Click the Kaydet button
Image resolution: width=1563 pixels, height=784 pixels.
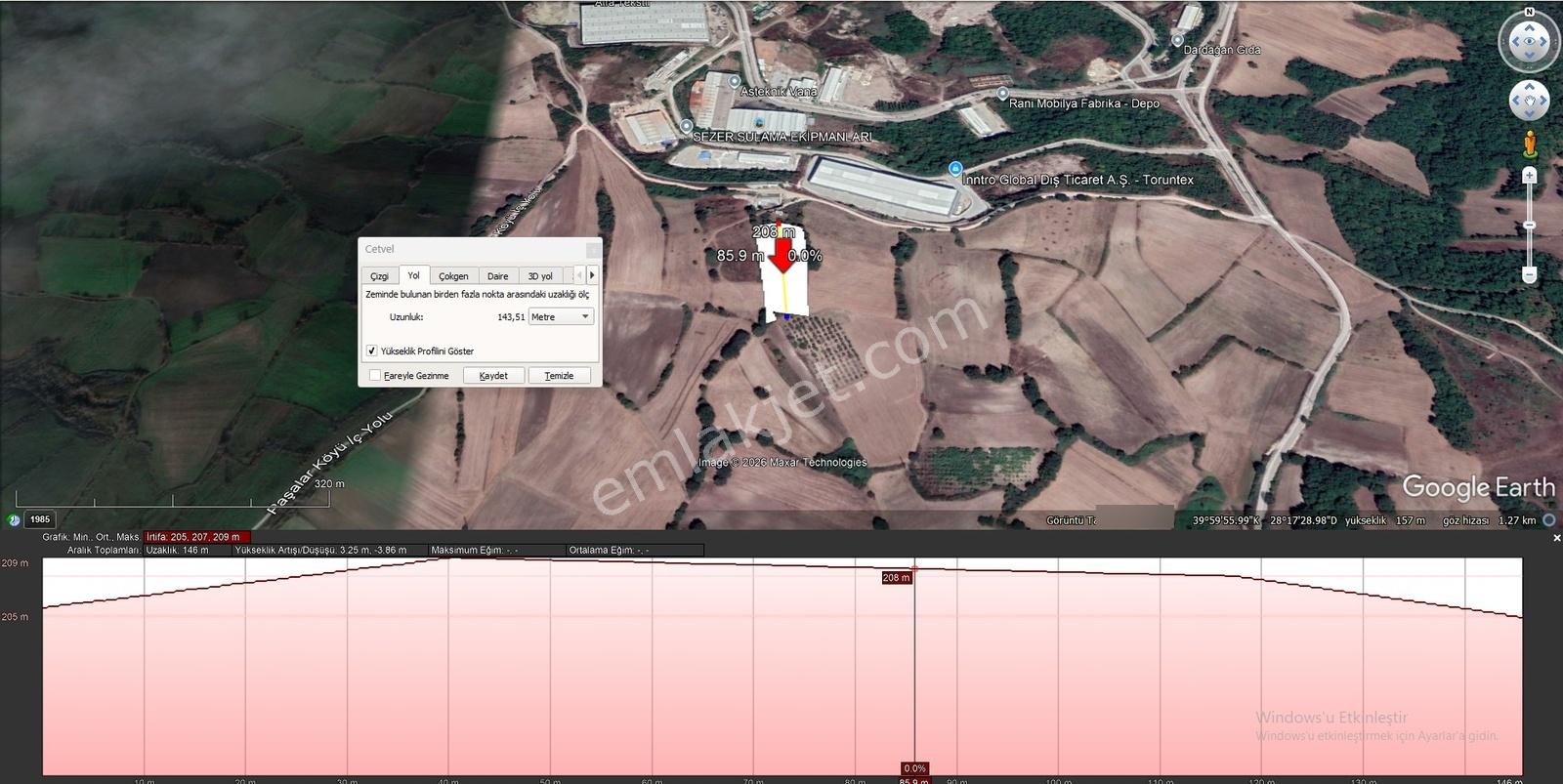[493, 375]
